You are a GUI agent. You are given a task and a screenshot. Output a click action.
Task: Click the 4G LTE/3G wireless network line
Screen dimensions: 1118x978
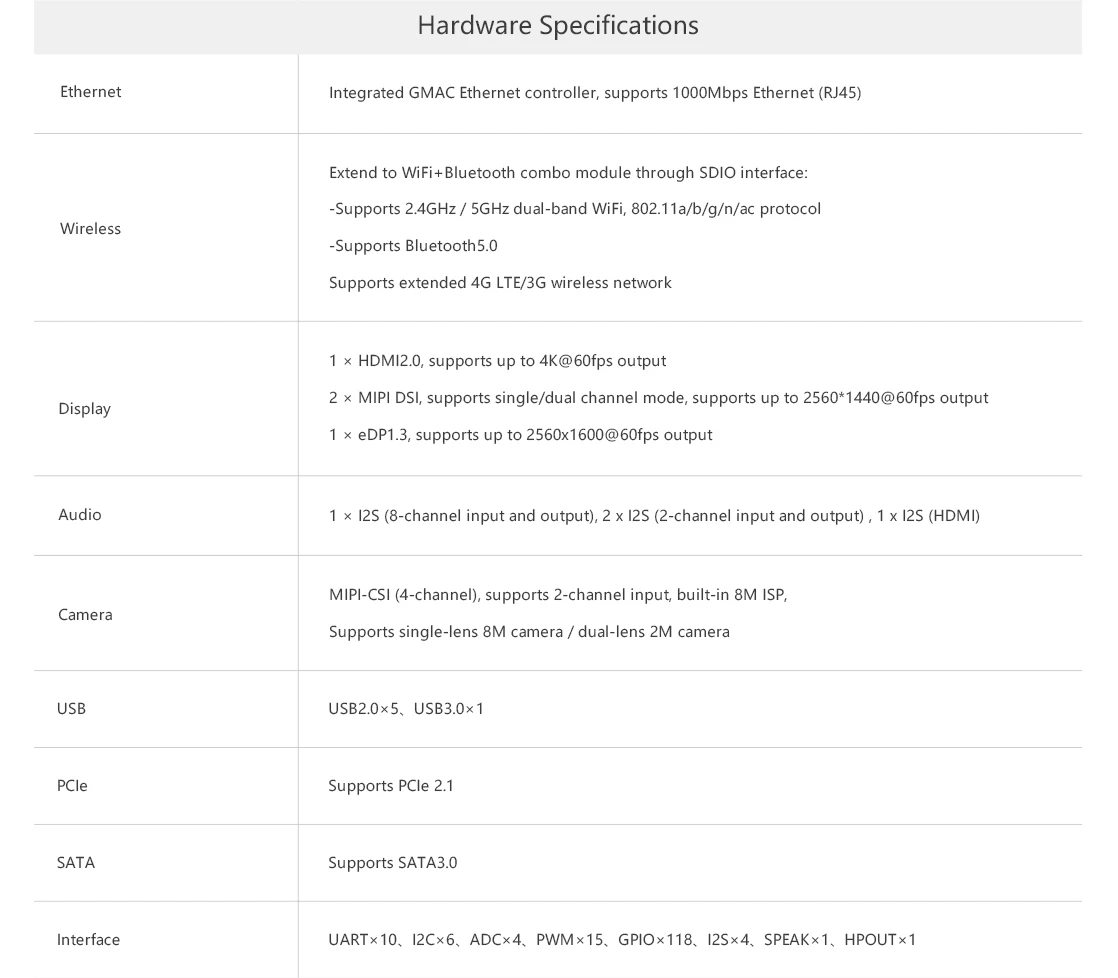(500, 283)
